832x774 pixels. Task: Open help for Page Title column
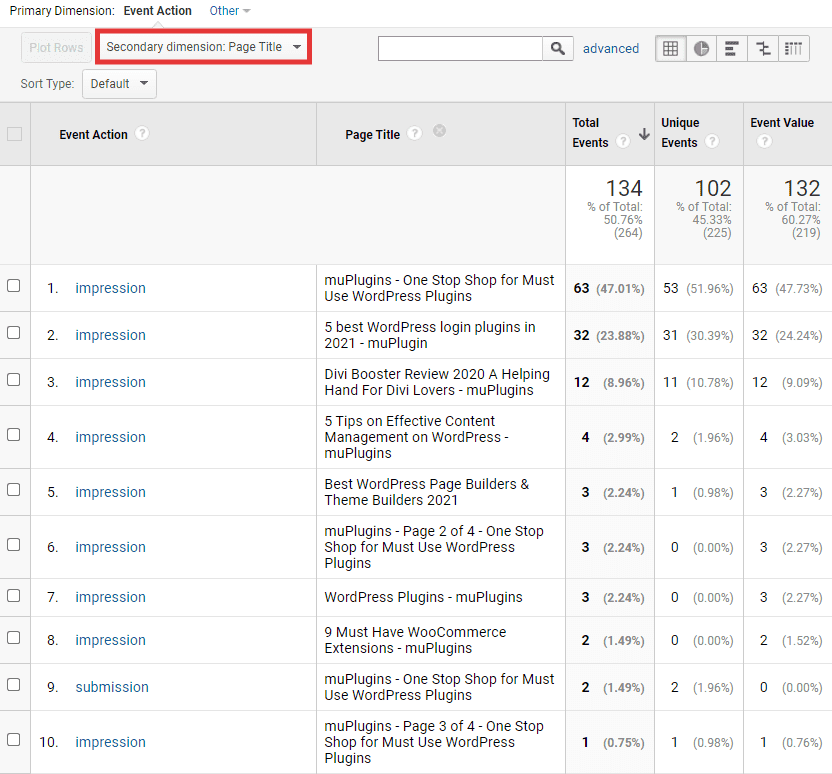[414, 133]
